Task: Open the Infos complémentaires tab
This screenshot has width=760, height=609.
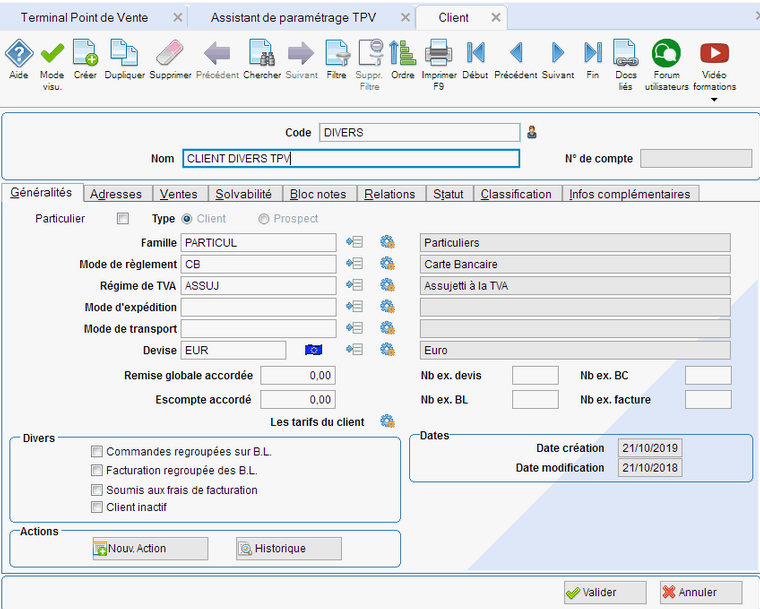Action: 630,194
